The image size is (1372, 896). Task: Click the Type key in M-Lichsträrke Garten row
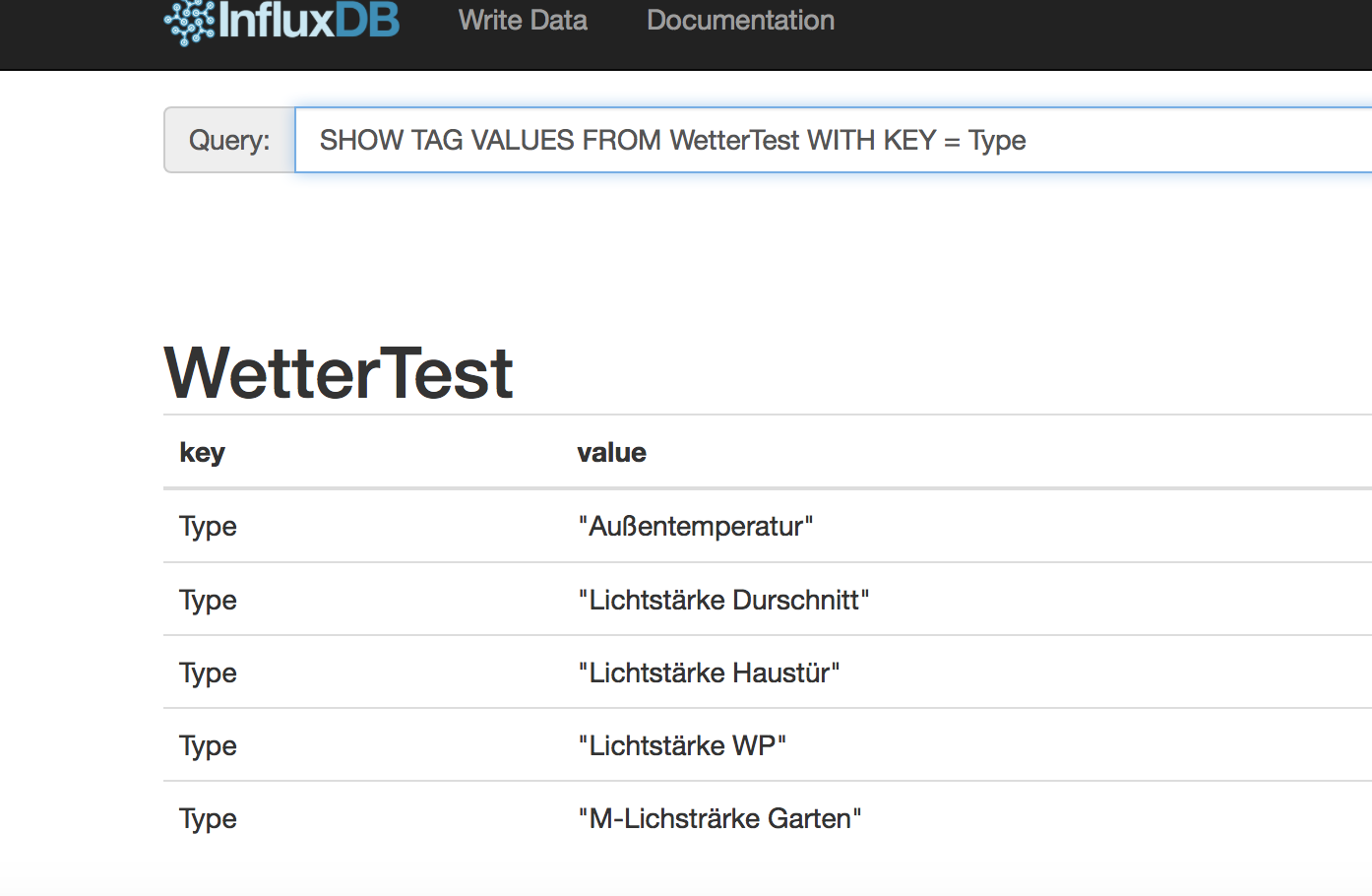tap(208, 819)
